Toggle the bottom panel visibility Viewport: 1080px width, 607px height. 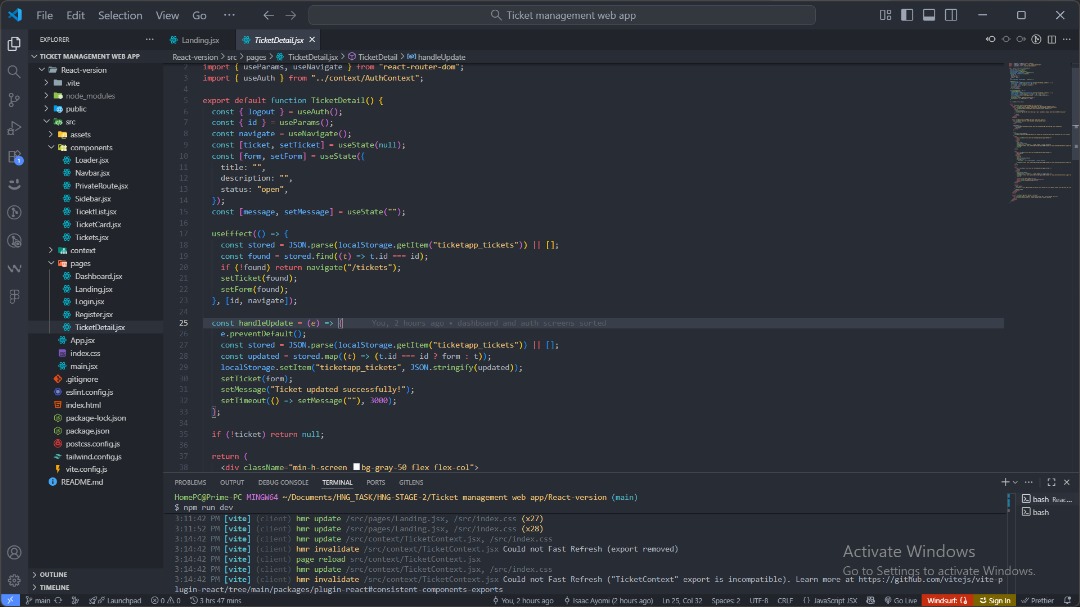929,15
